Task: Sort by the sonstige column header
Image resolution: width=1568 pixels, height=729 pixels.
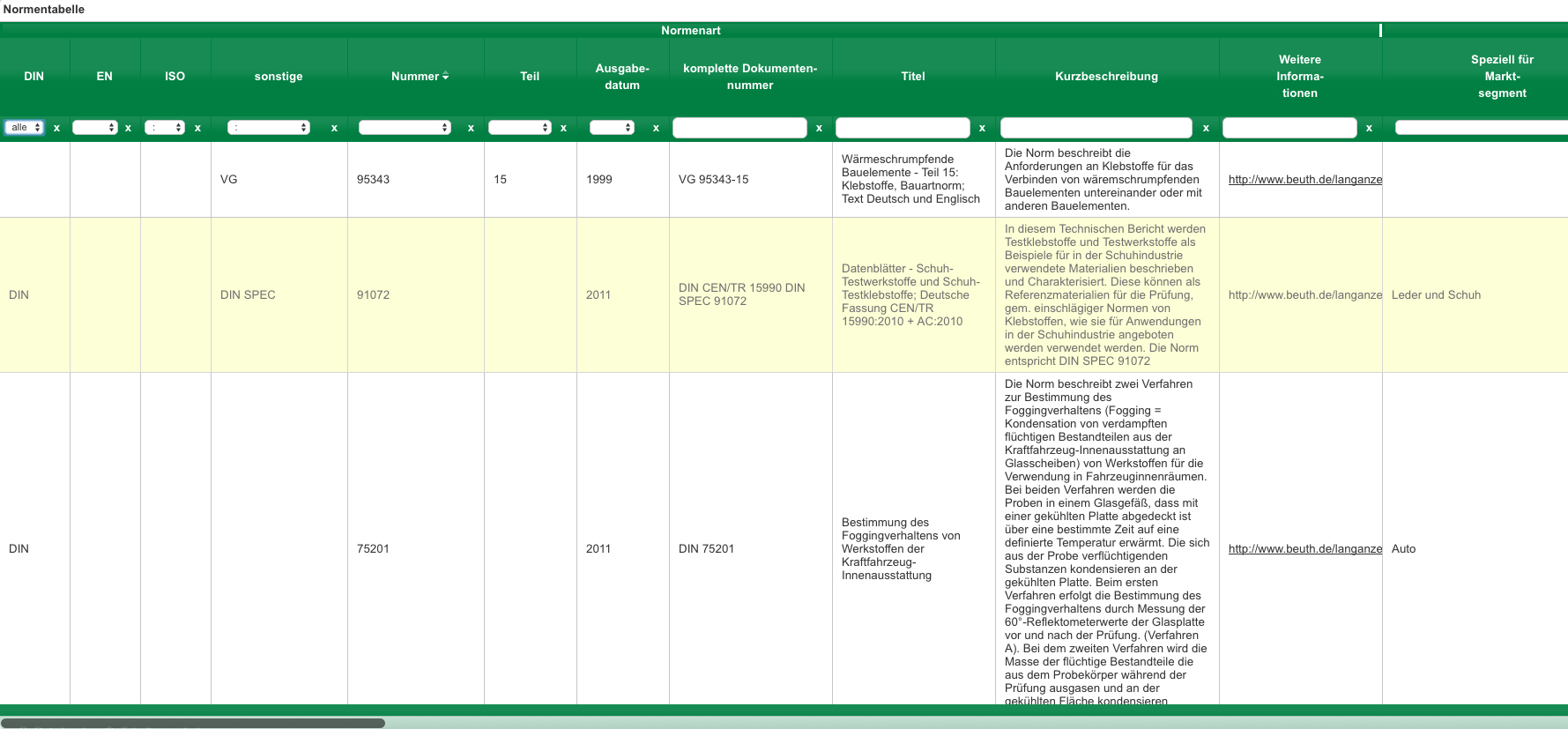Action: tap(279, 77)
